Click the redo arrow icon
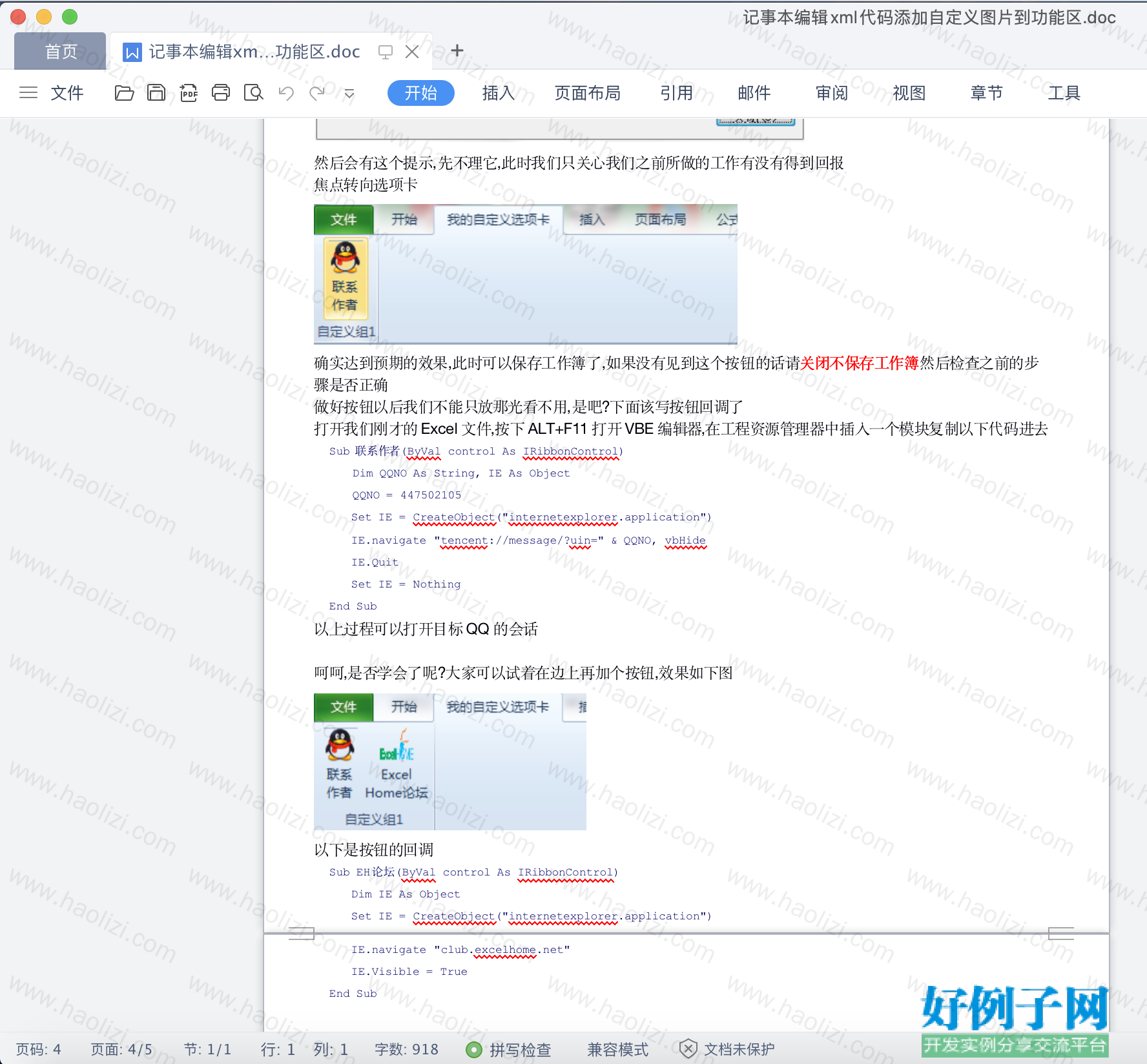 click(x=316, y=93)
